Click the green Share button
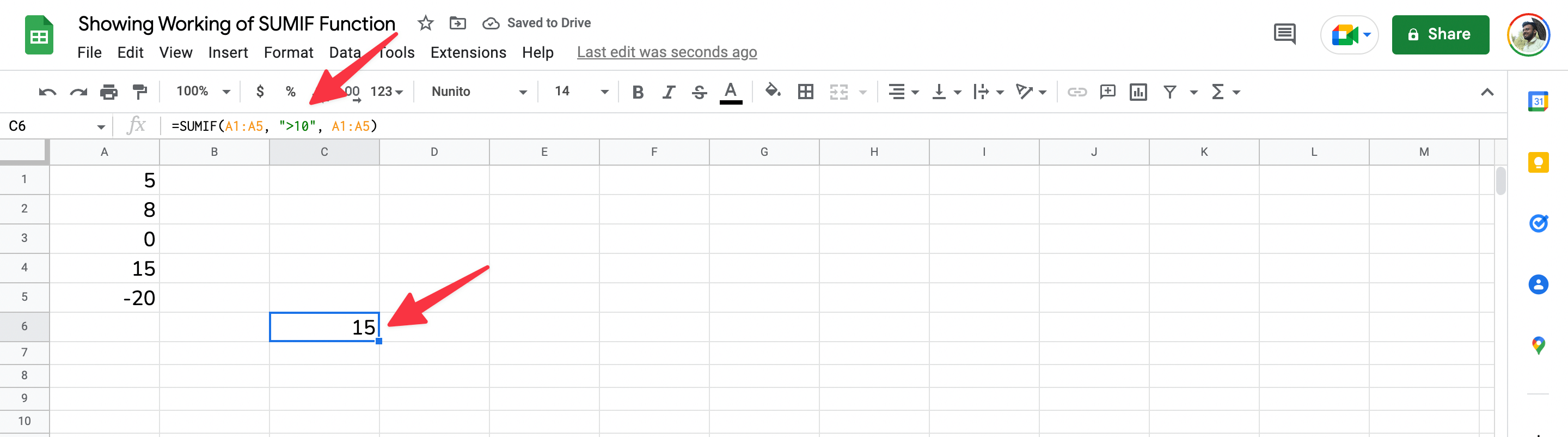Viewport: 1568px width, 437px height. click(1440, 34)
